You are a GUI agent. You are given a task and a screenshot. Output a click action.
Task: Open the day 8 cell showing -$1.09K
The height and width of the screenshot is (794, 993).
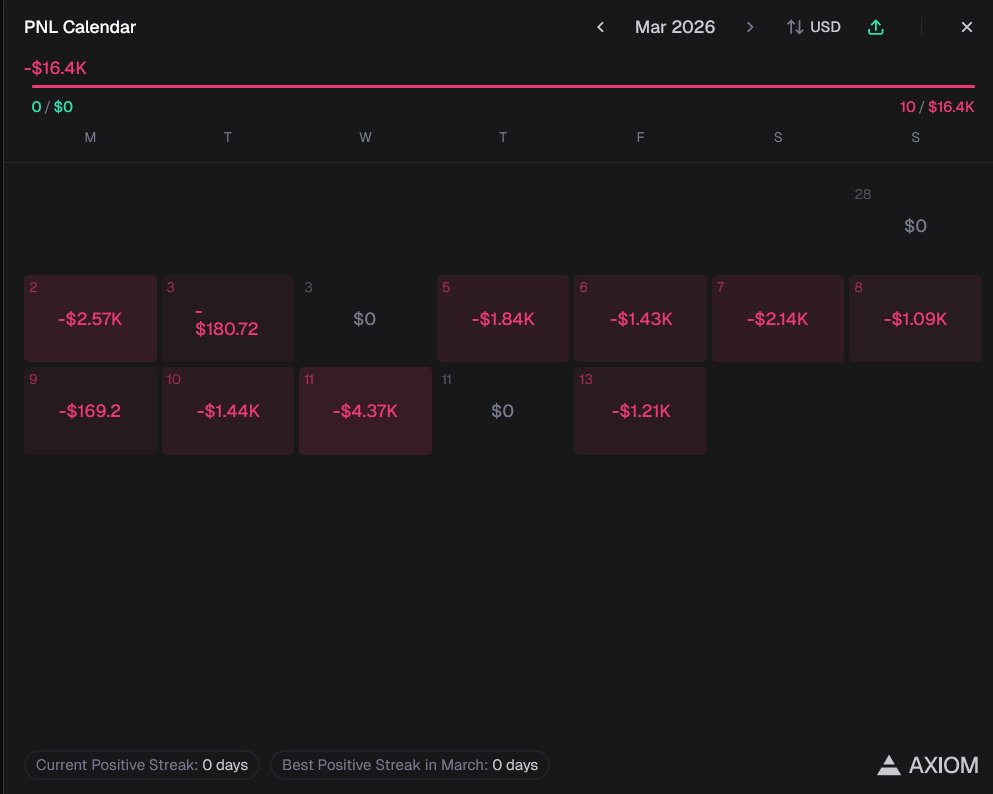tap(915, 318)
